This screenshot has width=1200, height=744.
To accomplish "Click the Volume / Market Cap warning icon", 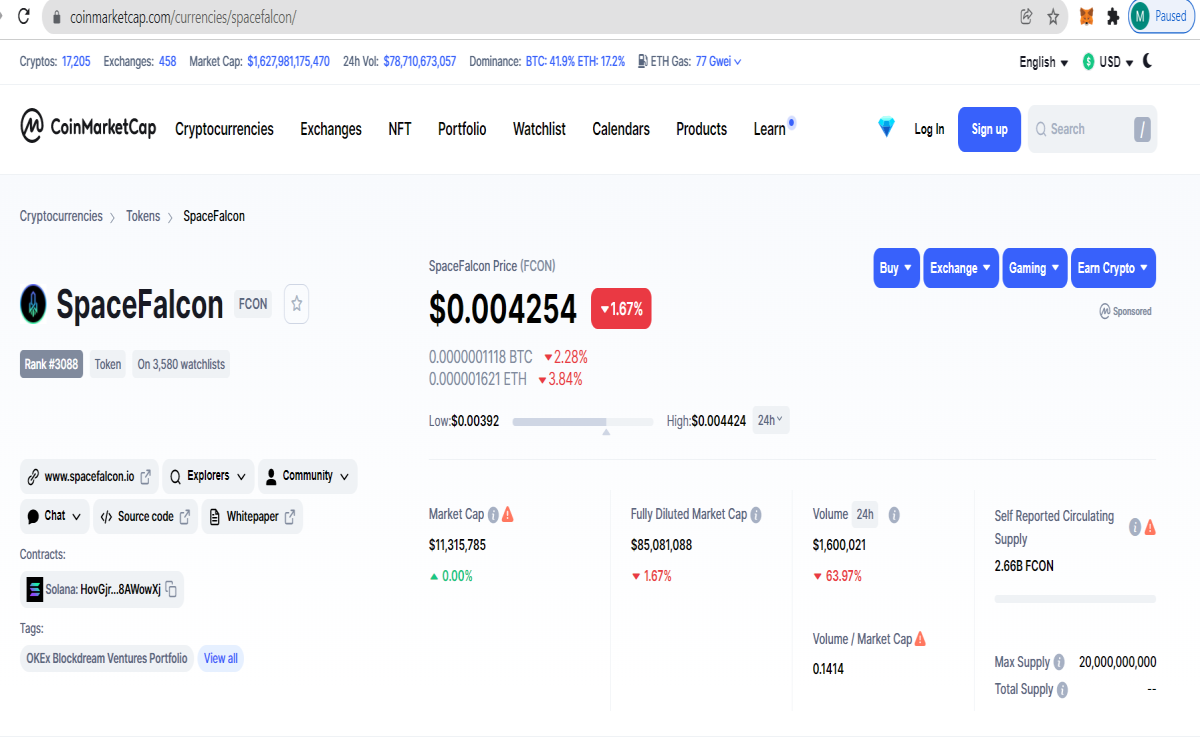I will coord(920,639).
